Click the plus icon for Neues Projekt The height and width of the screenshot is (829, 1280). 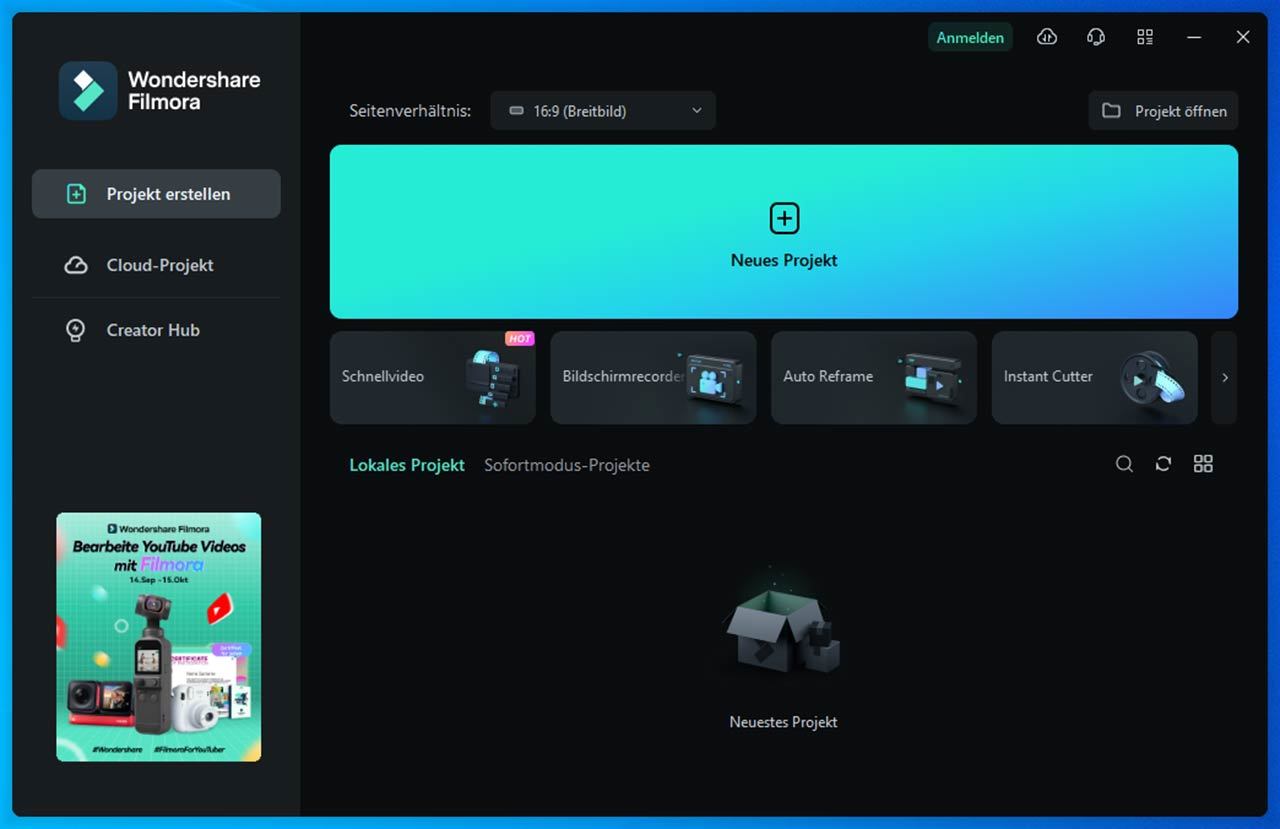[784, 218]
